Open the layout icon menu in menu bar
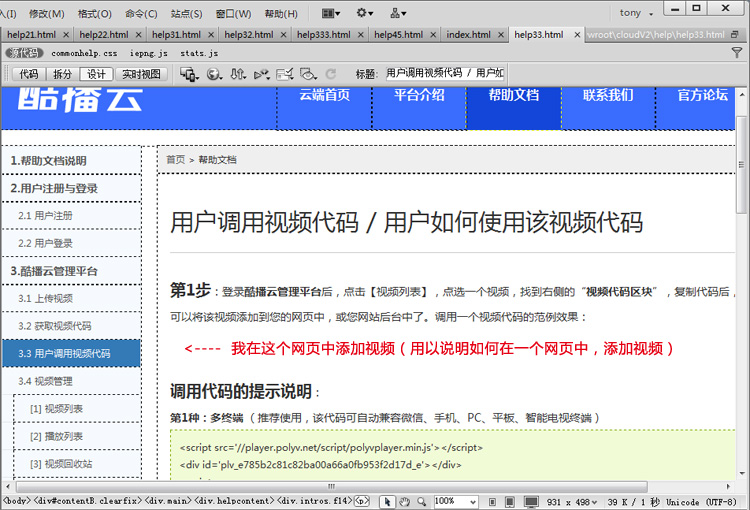The width and height of the screenshot is (750, 510). click(x=330, y=14)
